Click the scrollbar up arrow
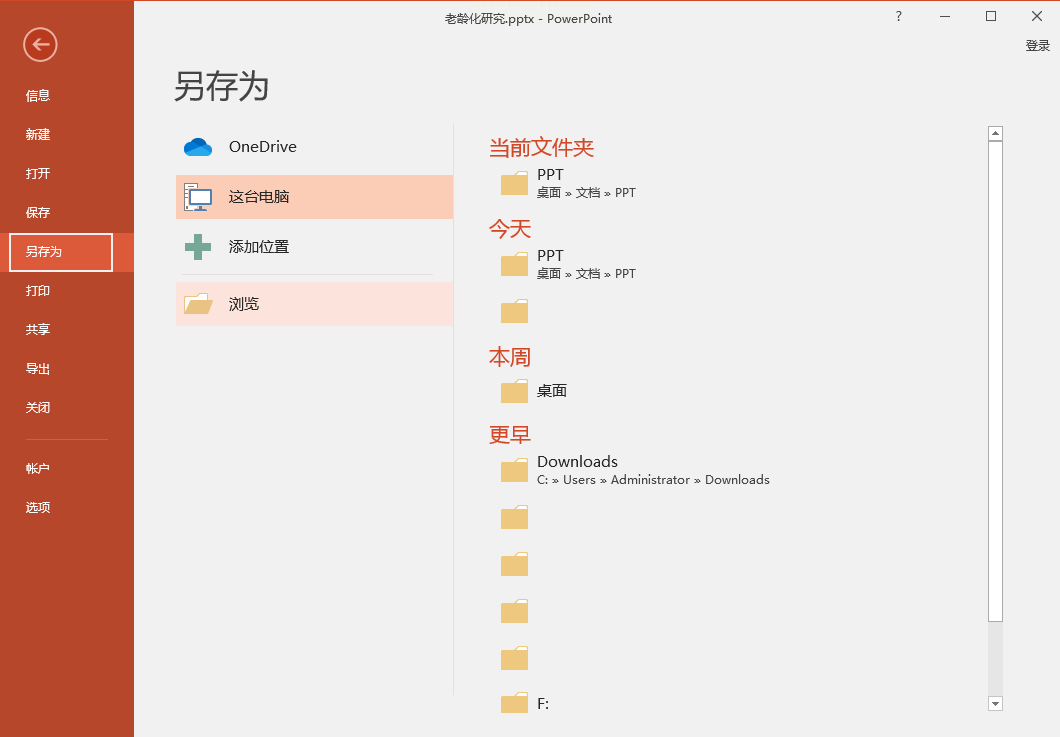The width and height of the screenshot is (1060, 737). coord(995,133)
